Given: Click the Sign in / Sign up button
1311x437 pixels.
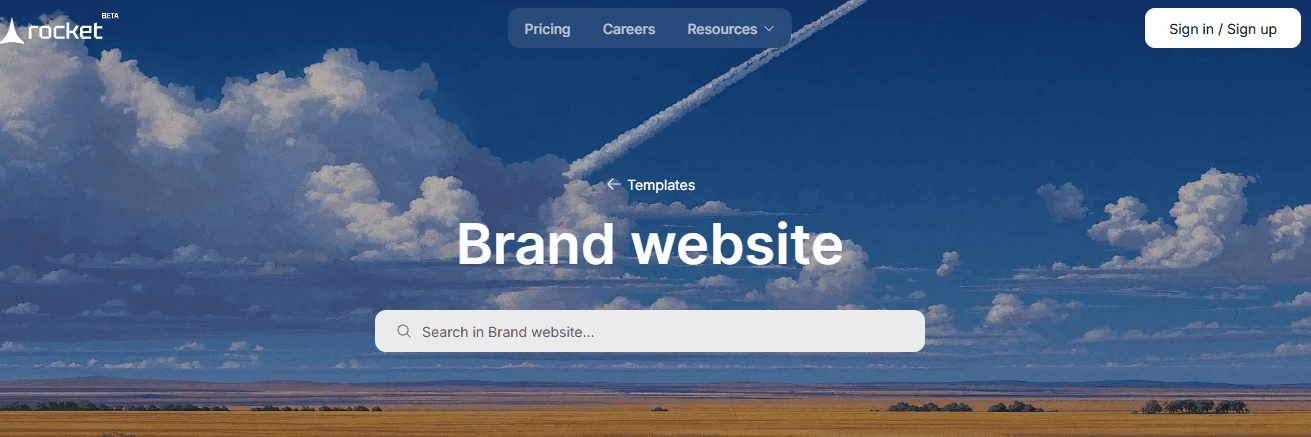Looking at the screenshot, I should (1223, 28).
